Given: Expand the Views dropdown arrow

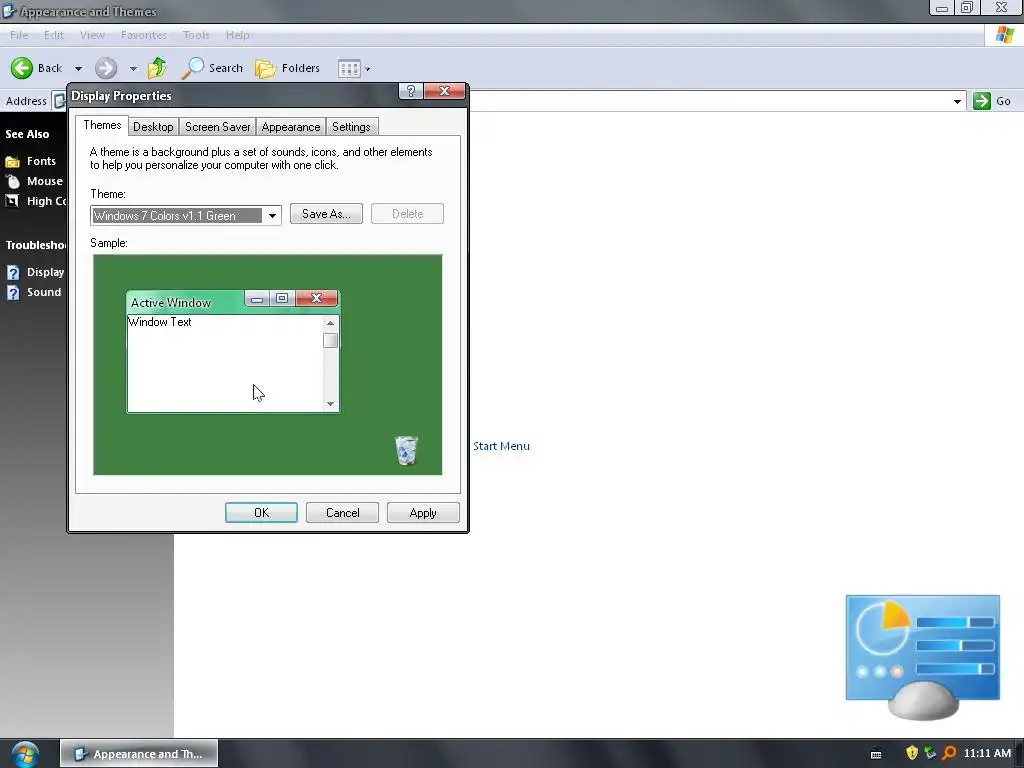Looking at the screenshot, I should point(368,69).
